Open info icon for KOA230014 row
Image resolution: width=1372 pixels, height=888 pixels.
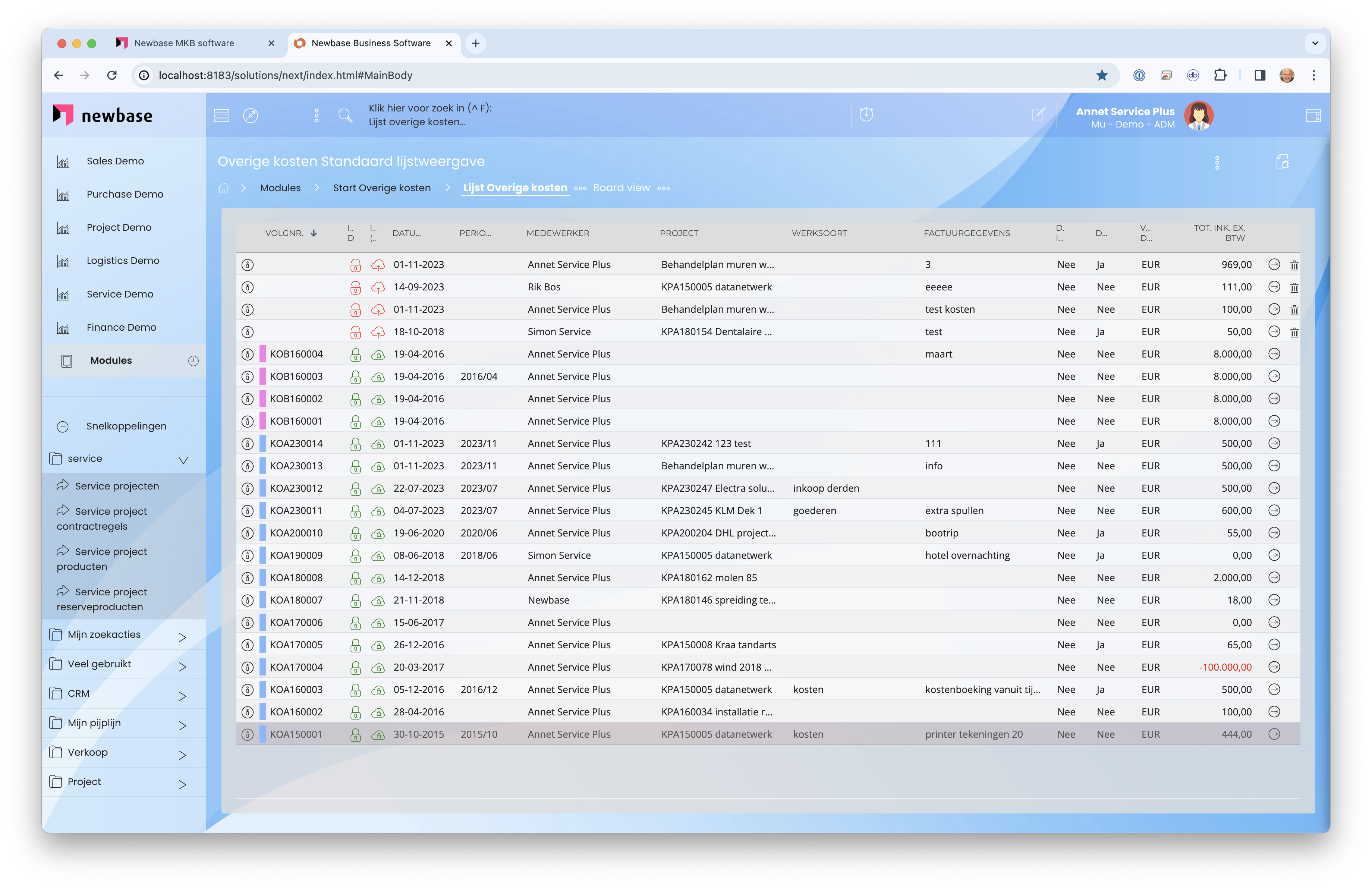coord(247,444)
